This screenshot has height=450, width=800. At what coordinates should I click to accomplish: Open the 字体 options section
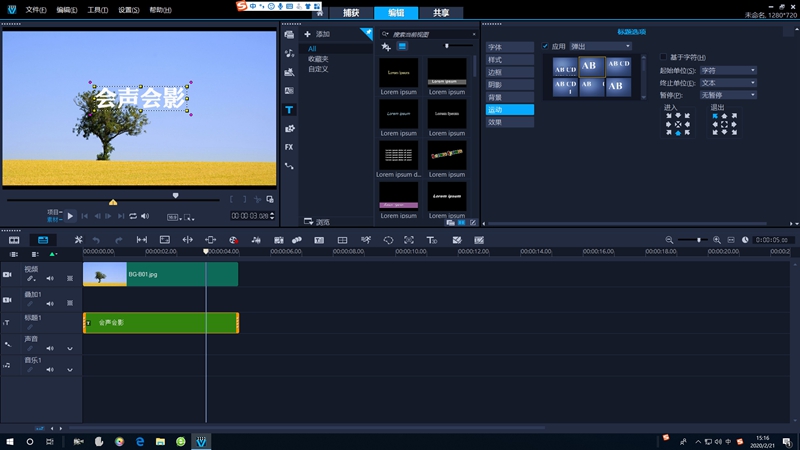510,47
